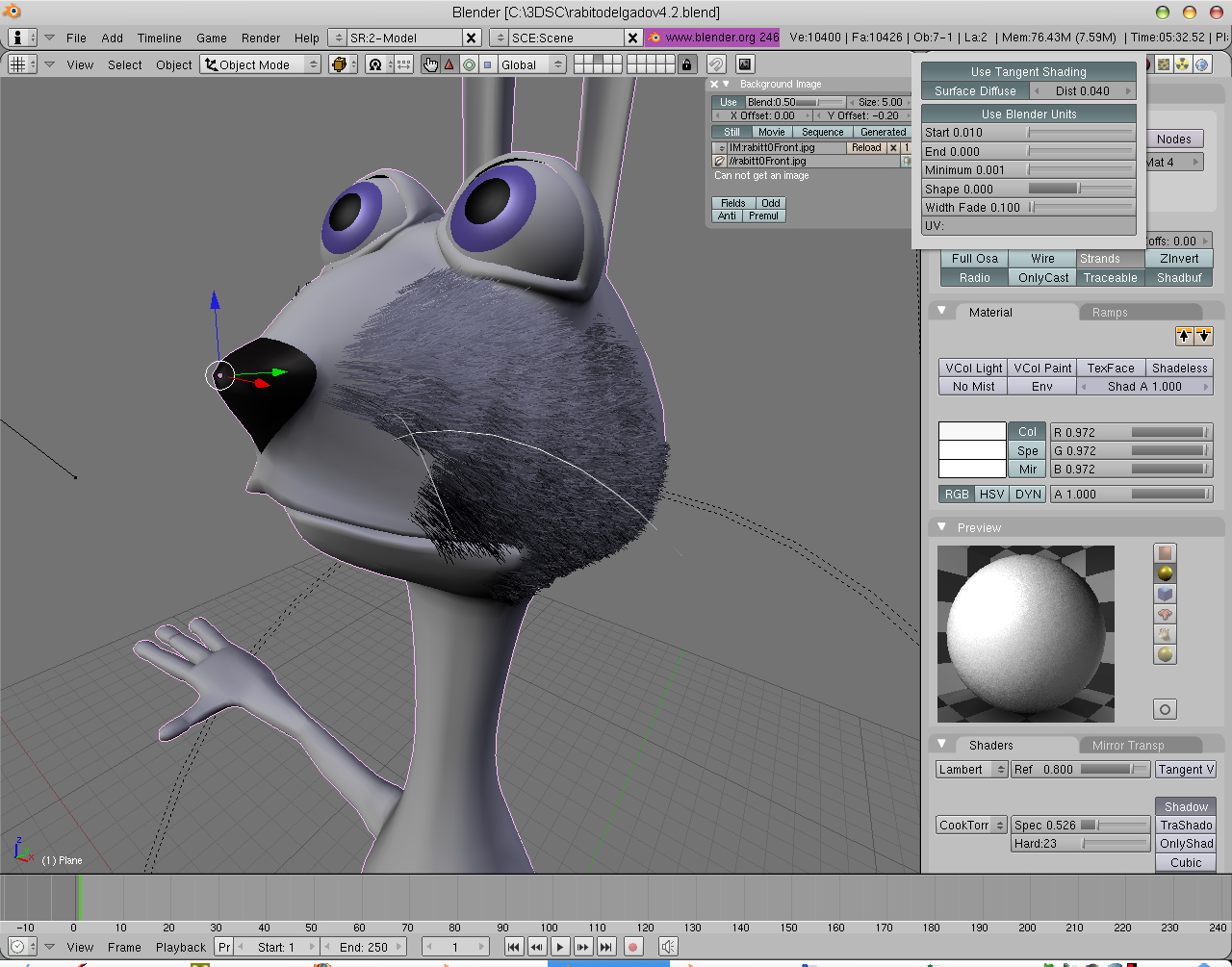Set material preview to sphere
Viewport: 1232px width, 967px height.
(x=1166, y=573)
